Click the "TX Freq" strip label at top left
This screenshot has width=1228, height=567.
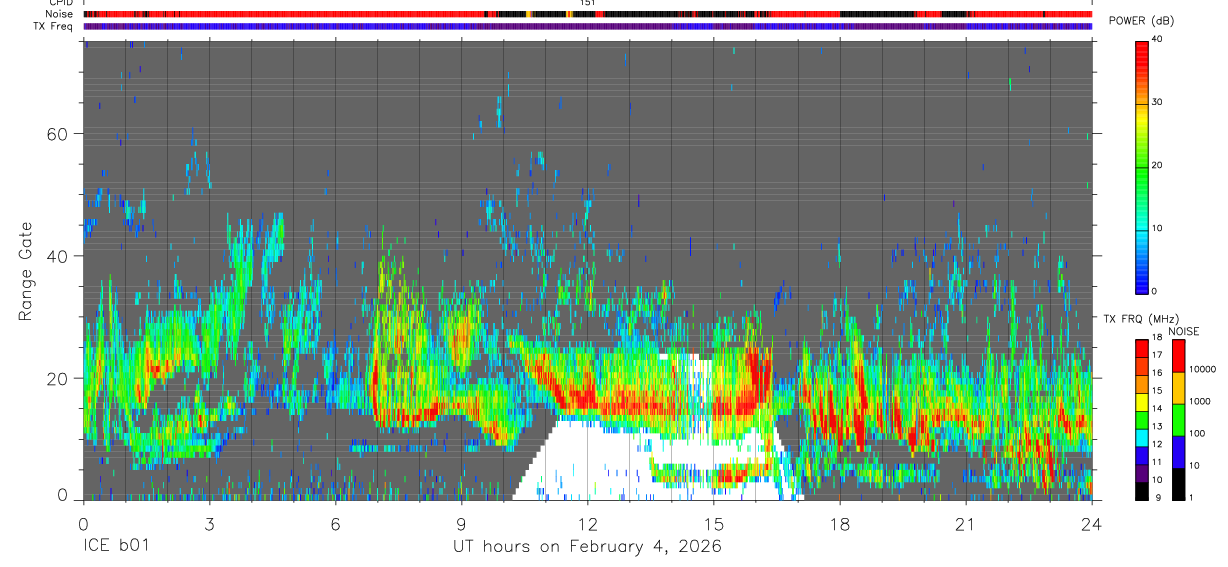tap(54, 26)
